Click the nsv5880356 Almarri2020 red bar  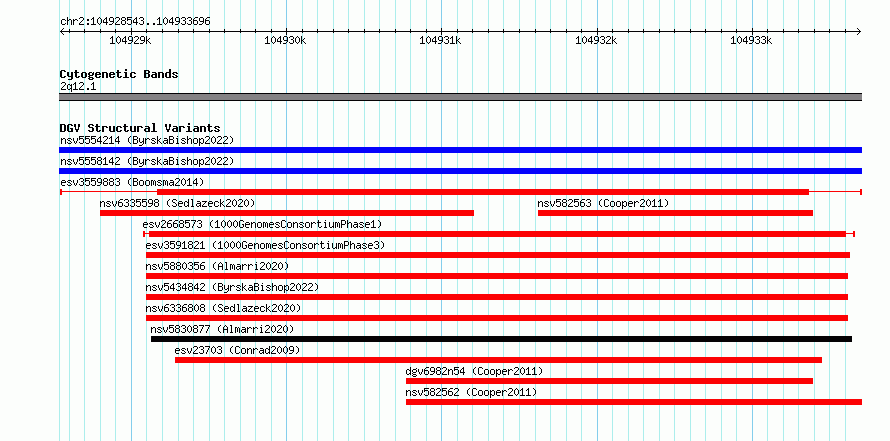497,276
